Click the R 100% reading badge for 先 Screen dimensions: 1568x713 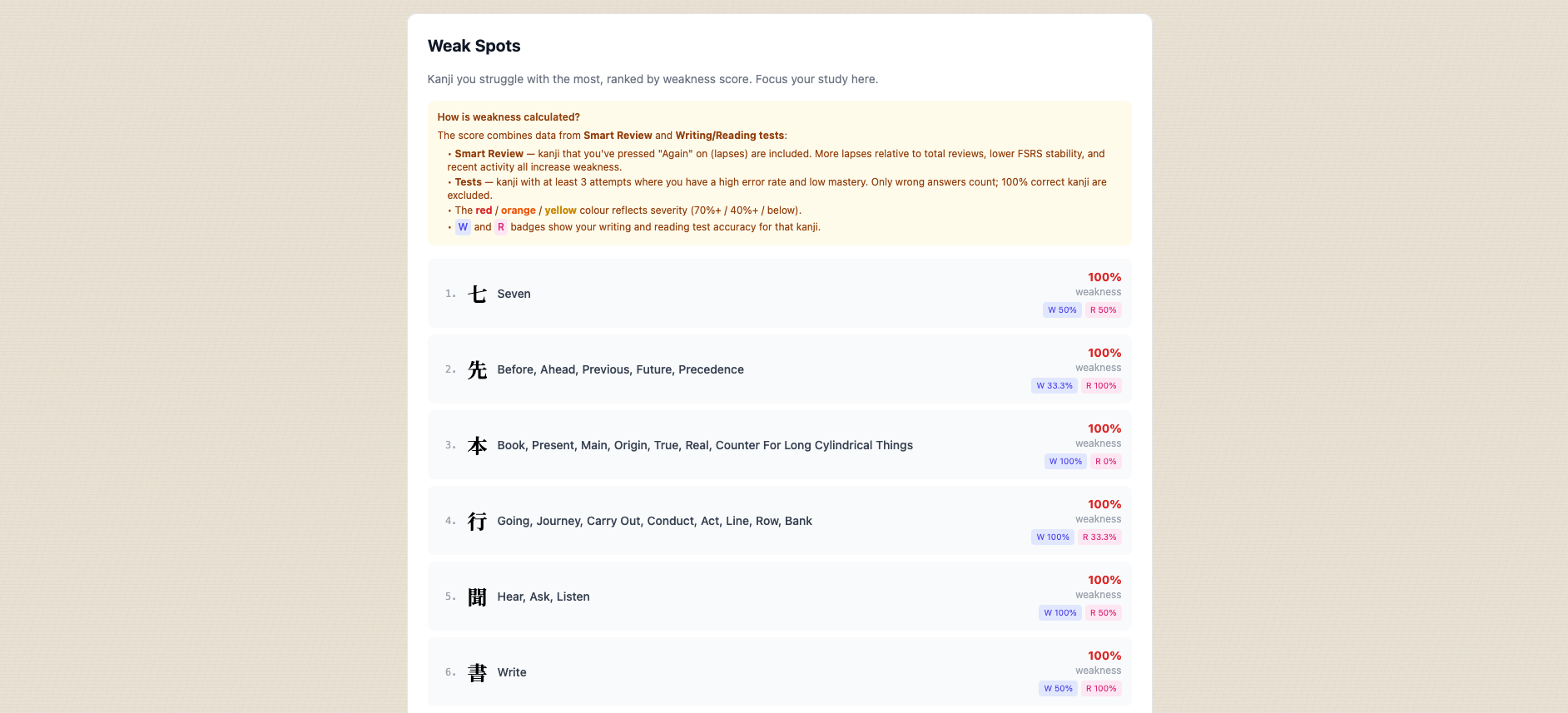[x=1102, y=385]
